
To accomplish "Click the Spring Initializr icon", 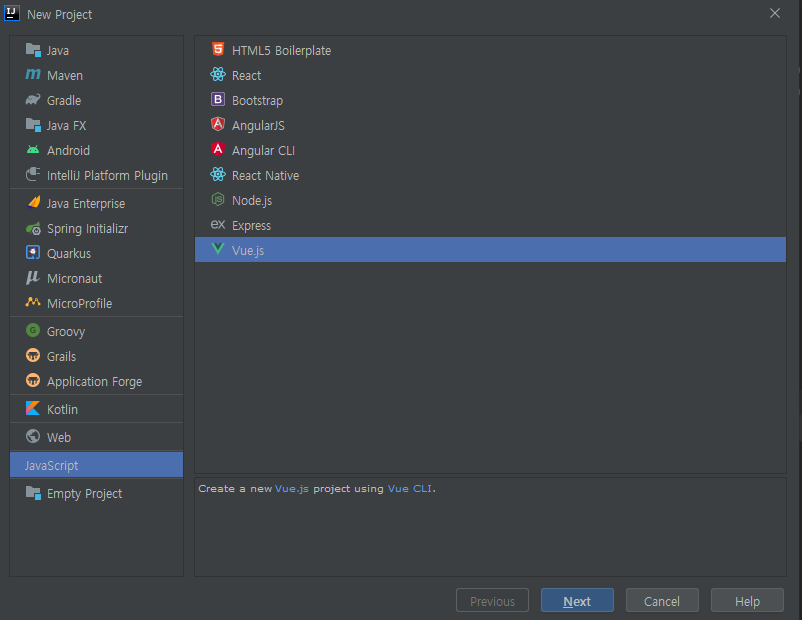I will [x=33, y=228].
